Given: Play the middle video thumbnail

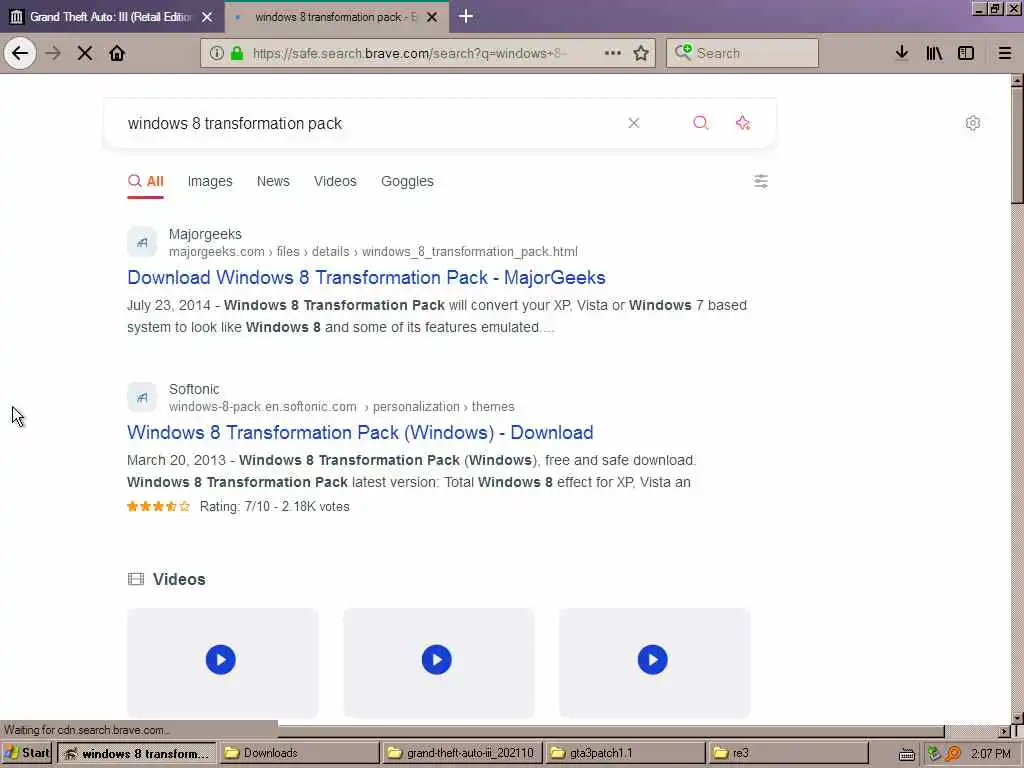Looking at the screenshot, I should click(x=438, y=661).
